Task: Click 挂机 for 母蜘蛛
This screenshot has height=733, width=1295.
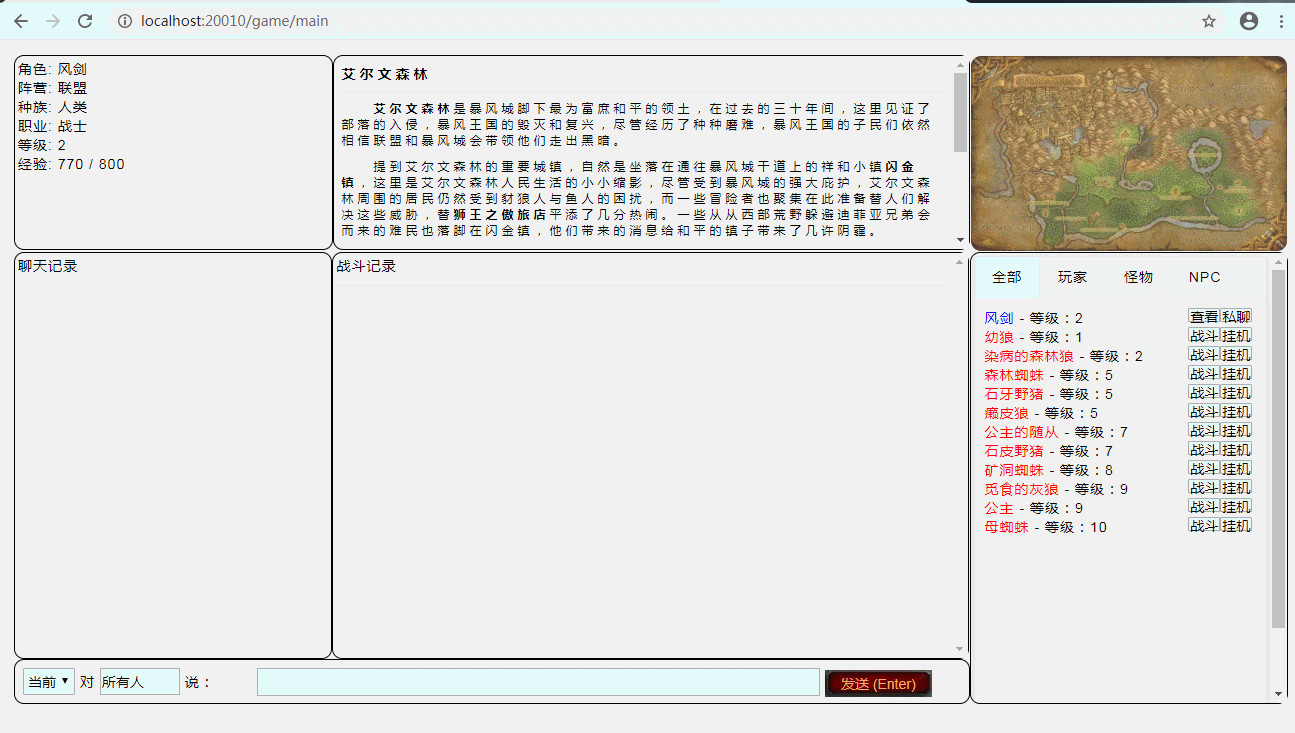Action: pyautogui.click(x=1236, y=525)
